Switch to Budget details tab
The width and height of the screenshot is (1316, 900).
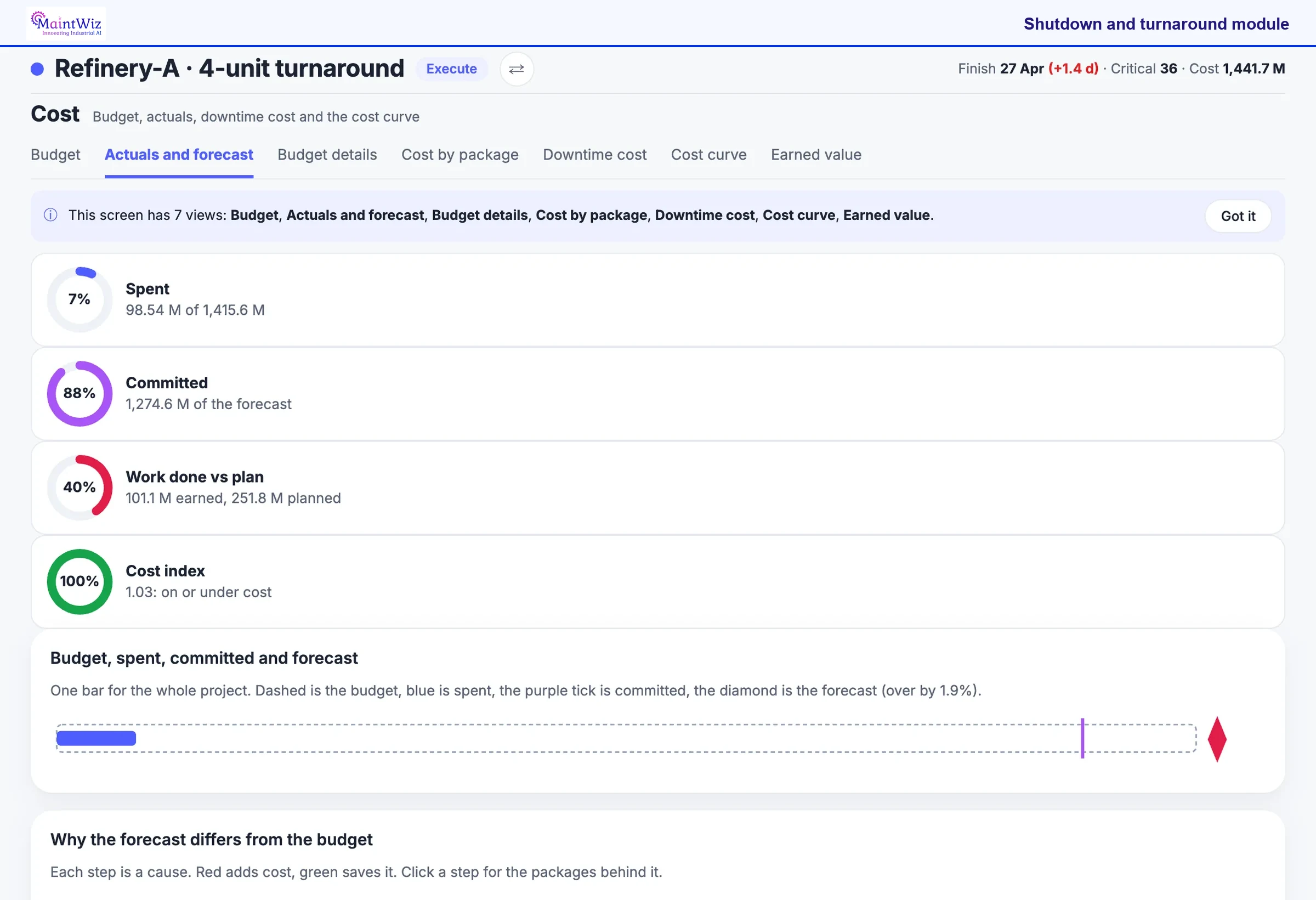coord(327,155)
